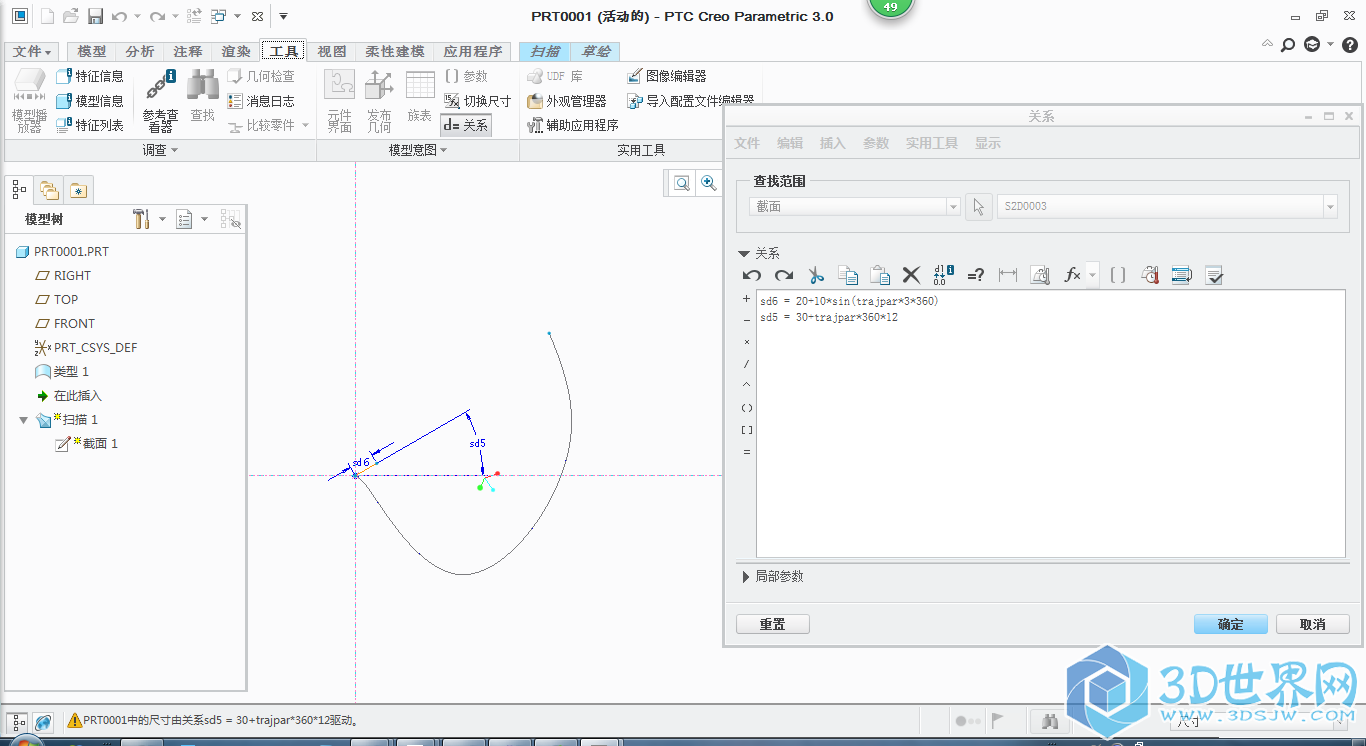
Task: Expand the 局部参数 local parameters section
Action: click(745, 577)
